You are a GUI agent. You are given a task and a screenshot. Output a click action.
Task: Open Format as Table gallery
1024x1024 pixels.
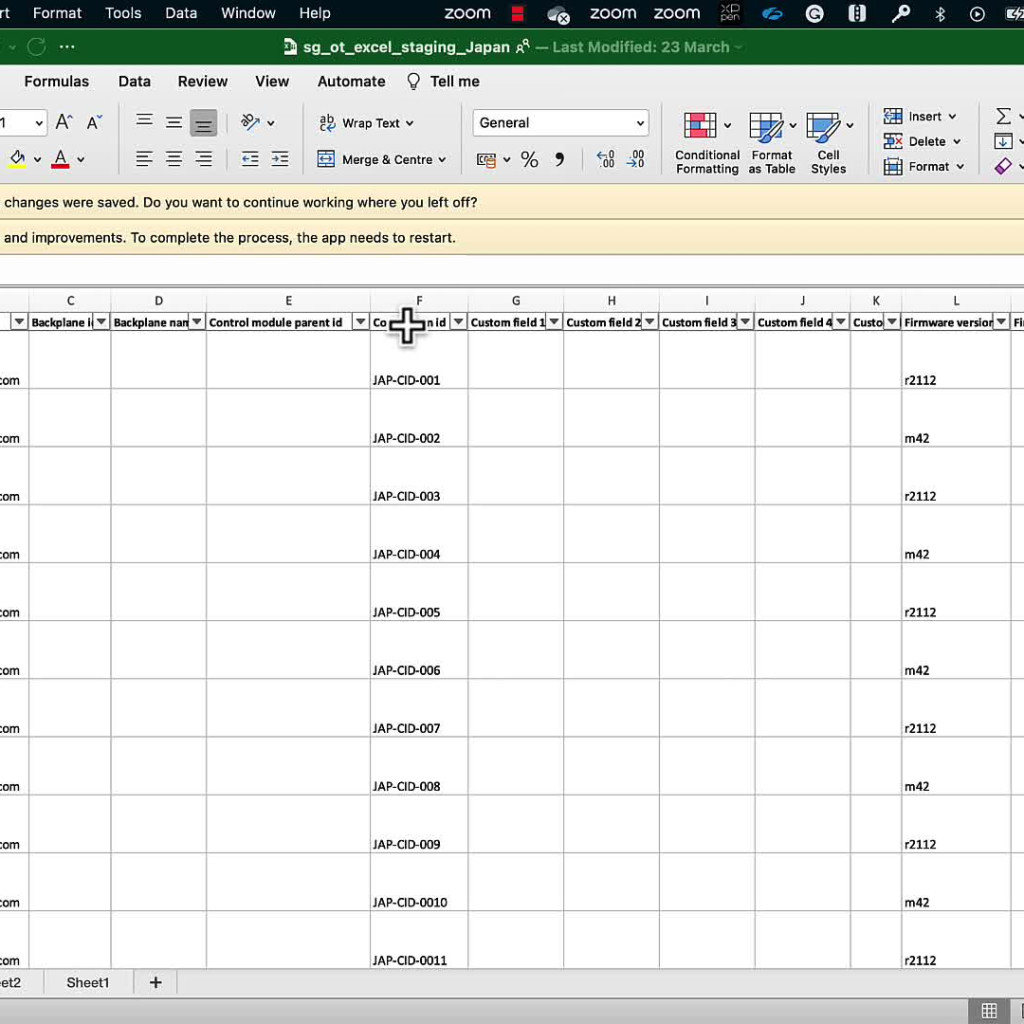[x=772, y=143]
